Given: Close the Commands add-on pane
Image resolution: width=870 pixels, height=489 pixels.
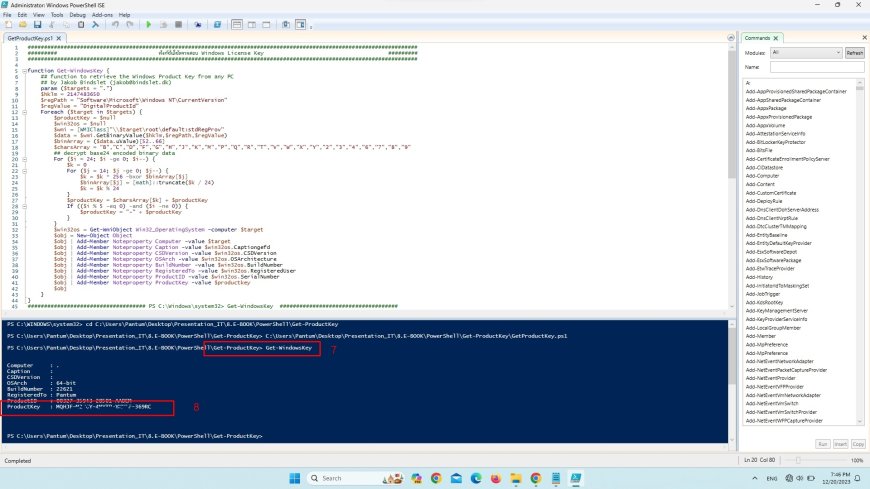Looking at the screenshot, I should (864, 37).
